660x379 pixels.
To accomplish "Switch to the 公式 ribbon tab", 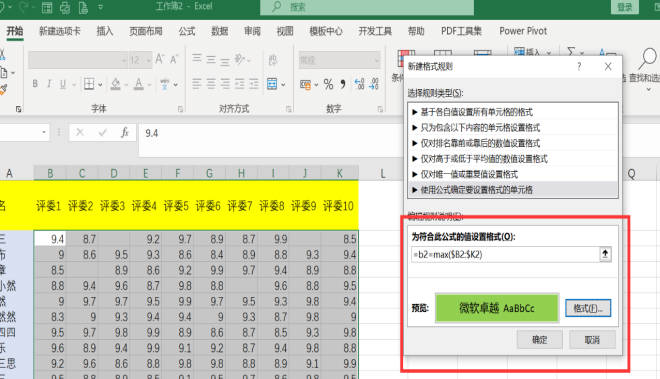I will coord(186,31).
